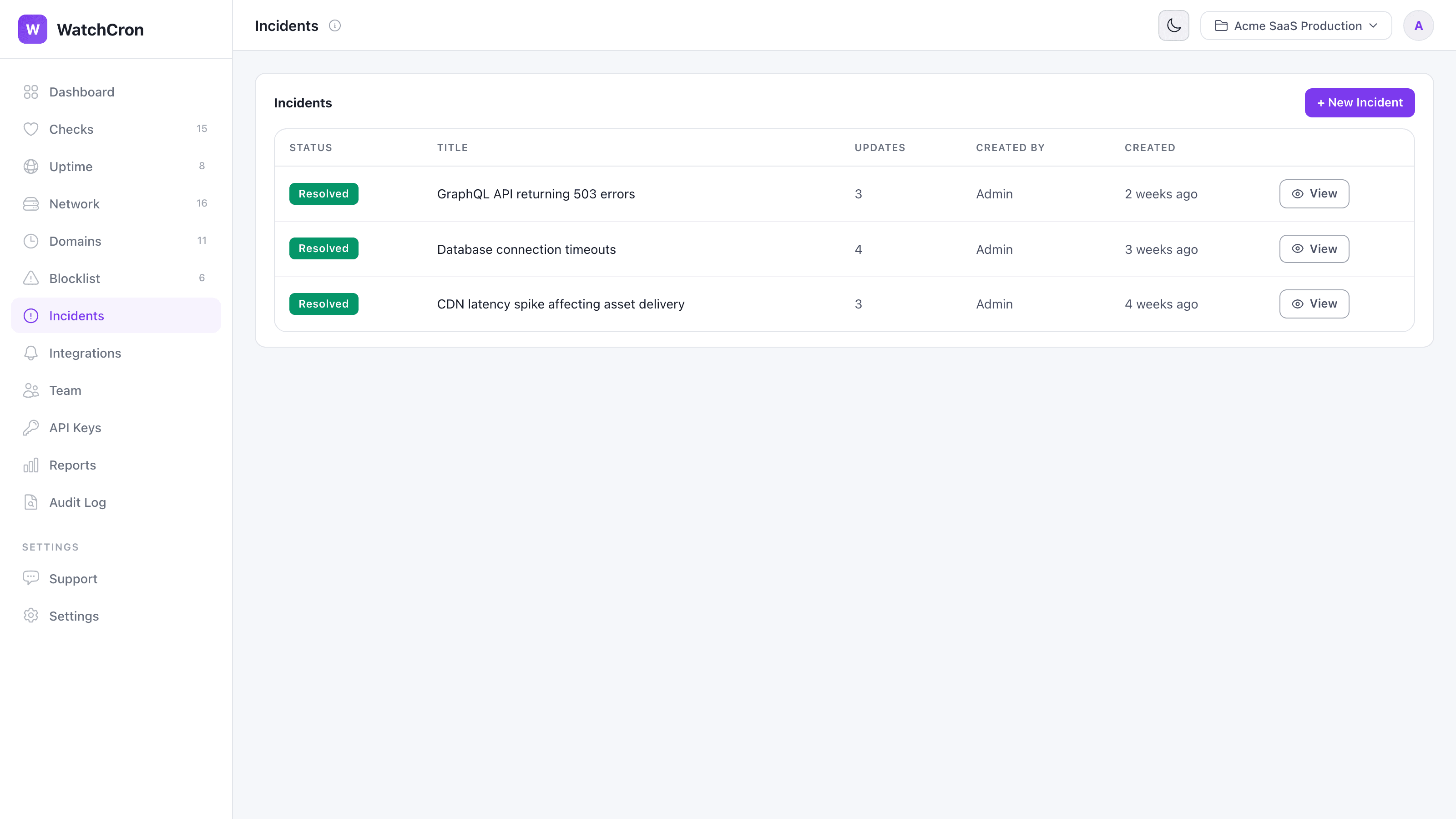The height and width of the screenshot is (819, 1456).
Task: Click Resolved badge on Database timeouts row
Action: point(324,249)
